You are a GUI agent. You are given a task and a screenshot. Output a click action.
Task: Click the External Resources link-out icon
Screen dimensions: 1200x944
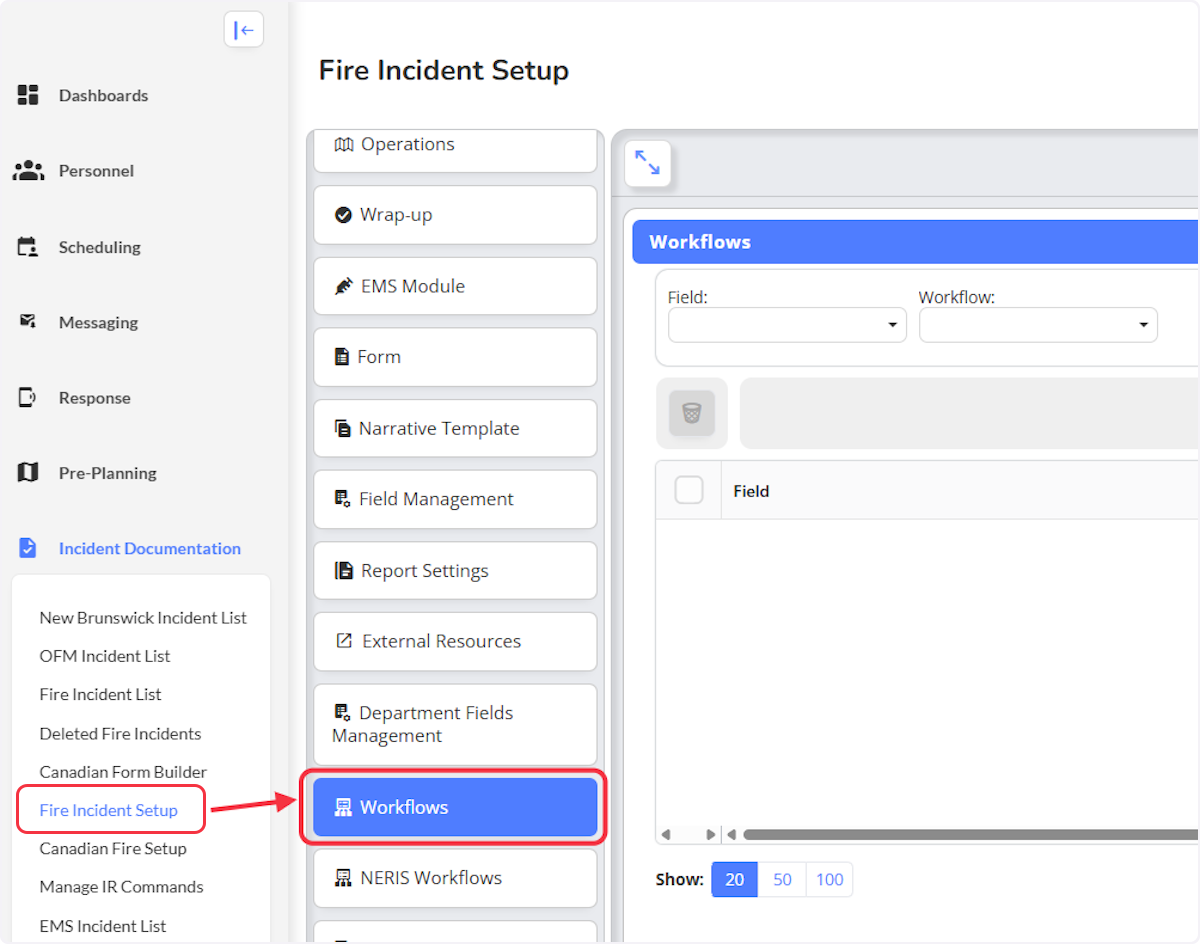344,641
